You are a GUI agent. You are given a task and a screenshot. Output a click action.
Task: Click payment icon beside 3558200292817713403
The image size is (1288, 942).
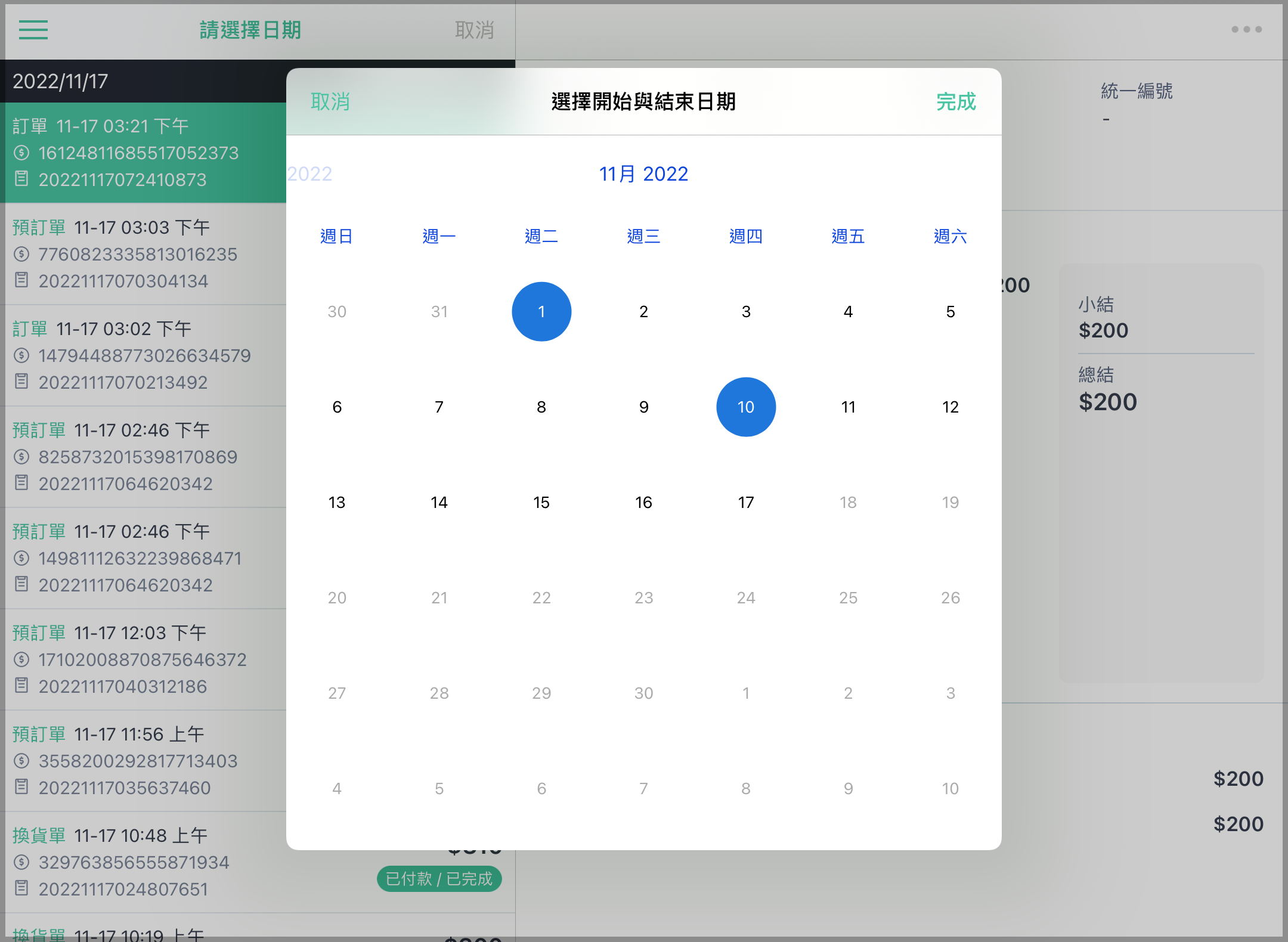[x=21, y=761]
